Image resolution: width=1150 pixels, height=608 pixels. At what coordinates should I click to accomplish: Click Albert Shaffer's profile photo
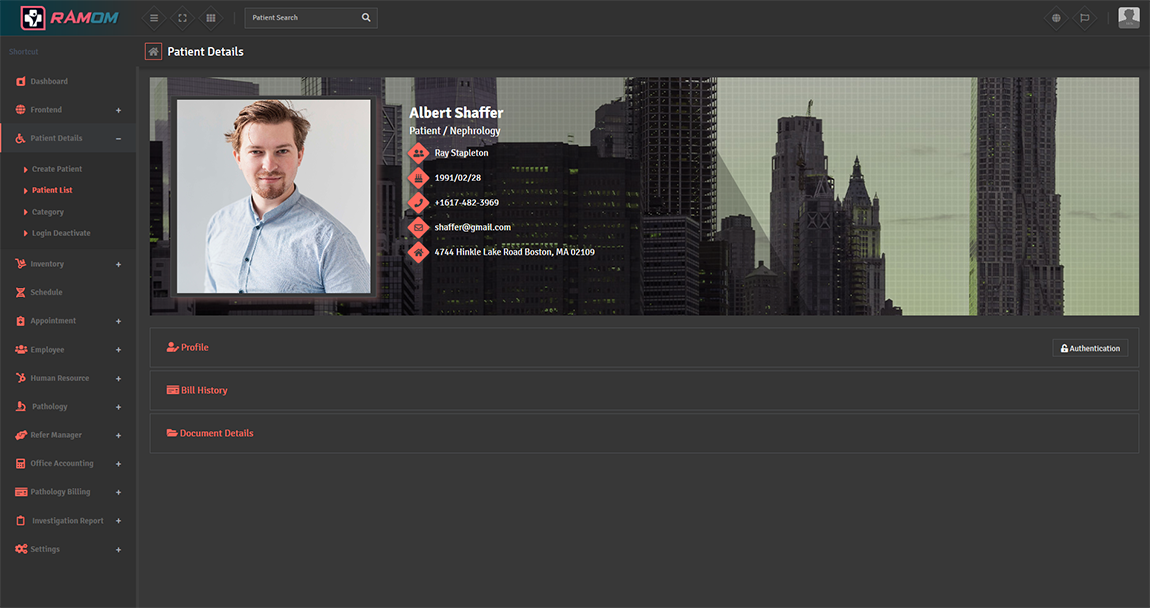(x=273, y=196)
